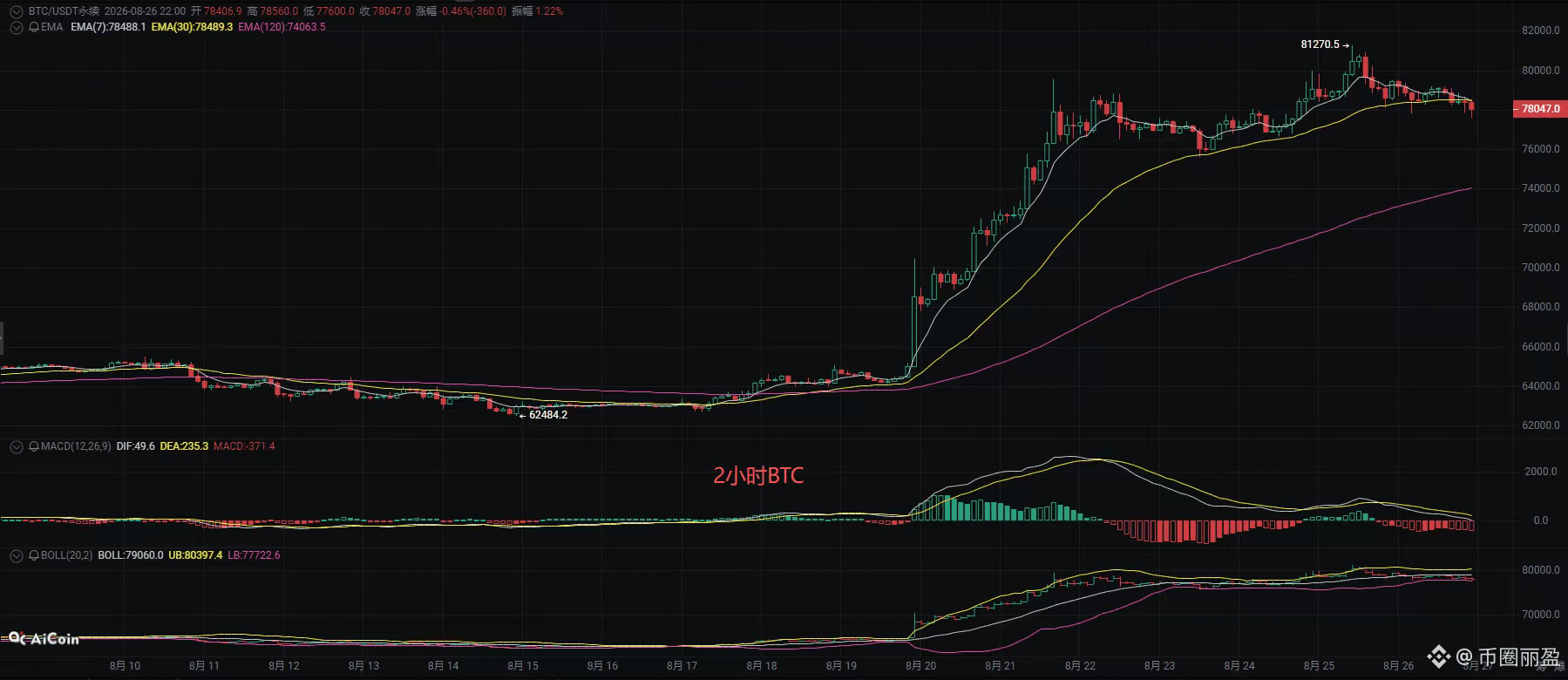Select the amplitude value 振幅 1.22%
The width and height of the screenshot is (1568, 680).
[x=537, y=11]
